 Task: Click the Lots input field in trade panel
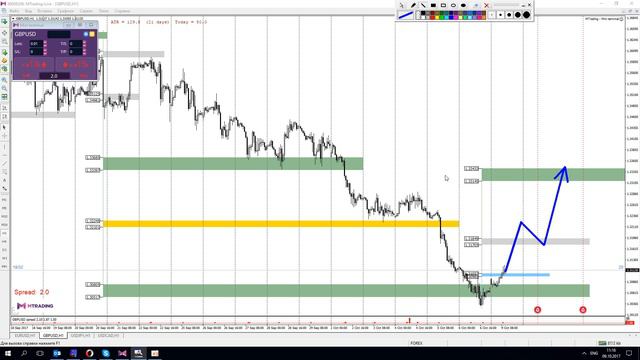(x=36, y=44)
